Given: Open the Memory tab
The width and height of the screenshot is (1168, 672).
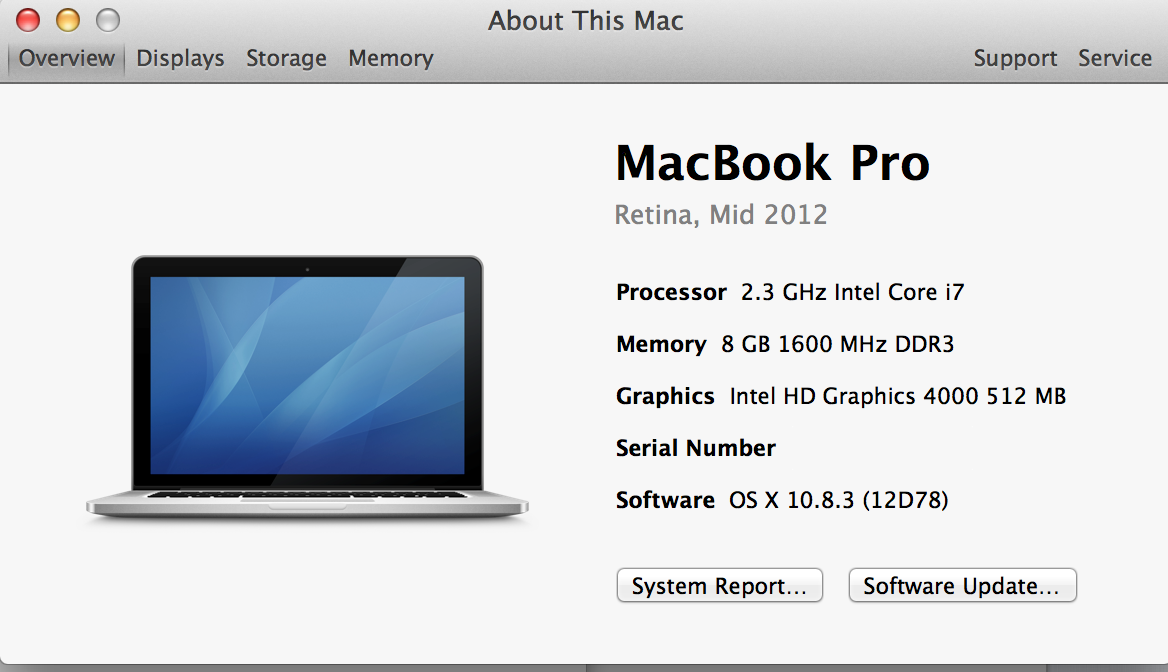Looking at the screenshot, I should pyautogui.click(x=390, y=58).
